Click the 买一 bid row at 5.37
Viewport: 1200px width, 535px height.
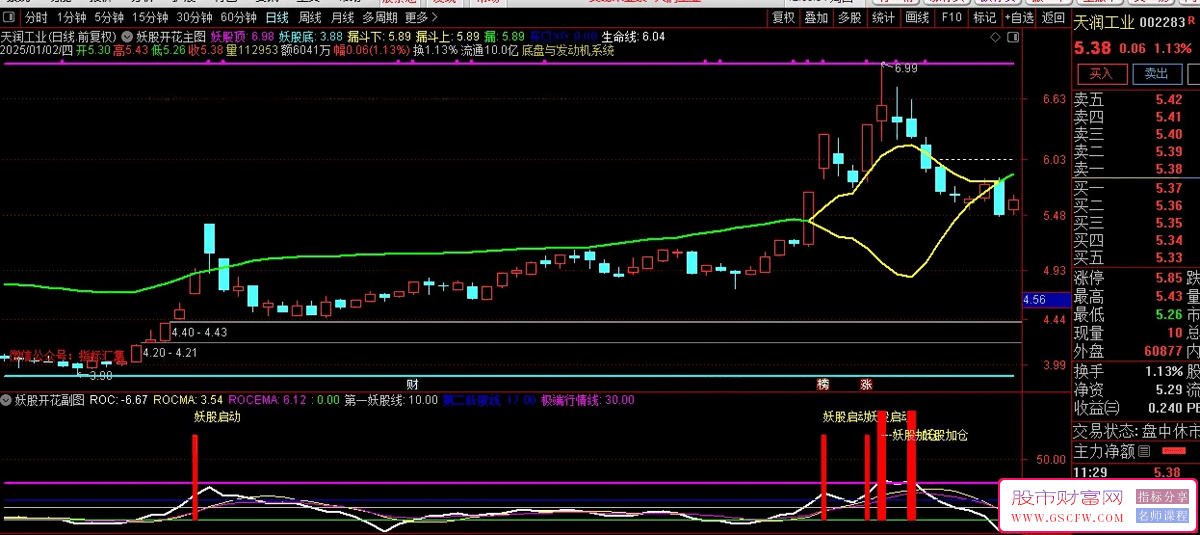(x=1136, y=188)
